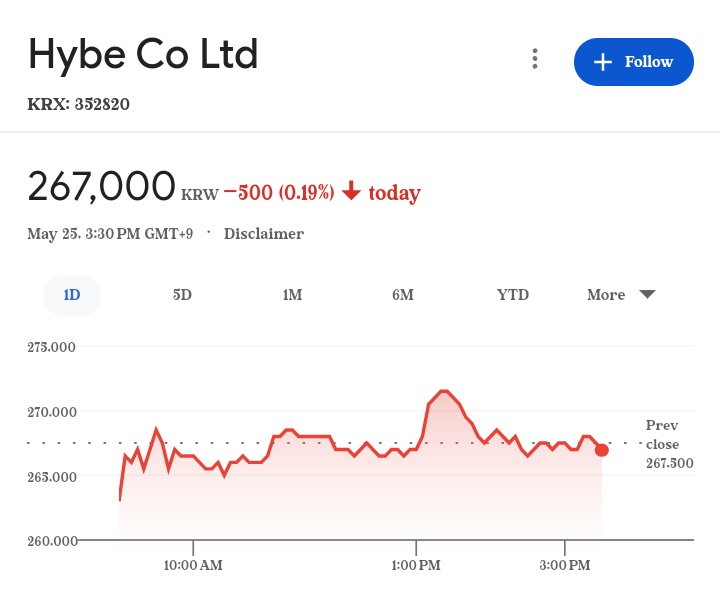Click the Prev close 267,500 label
The image size is (720, 598).
point(669,444)
